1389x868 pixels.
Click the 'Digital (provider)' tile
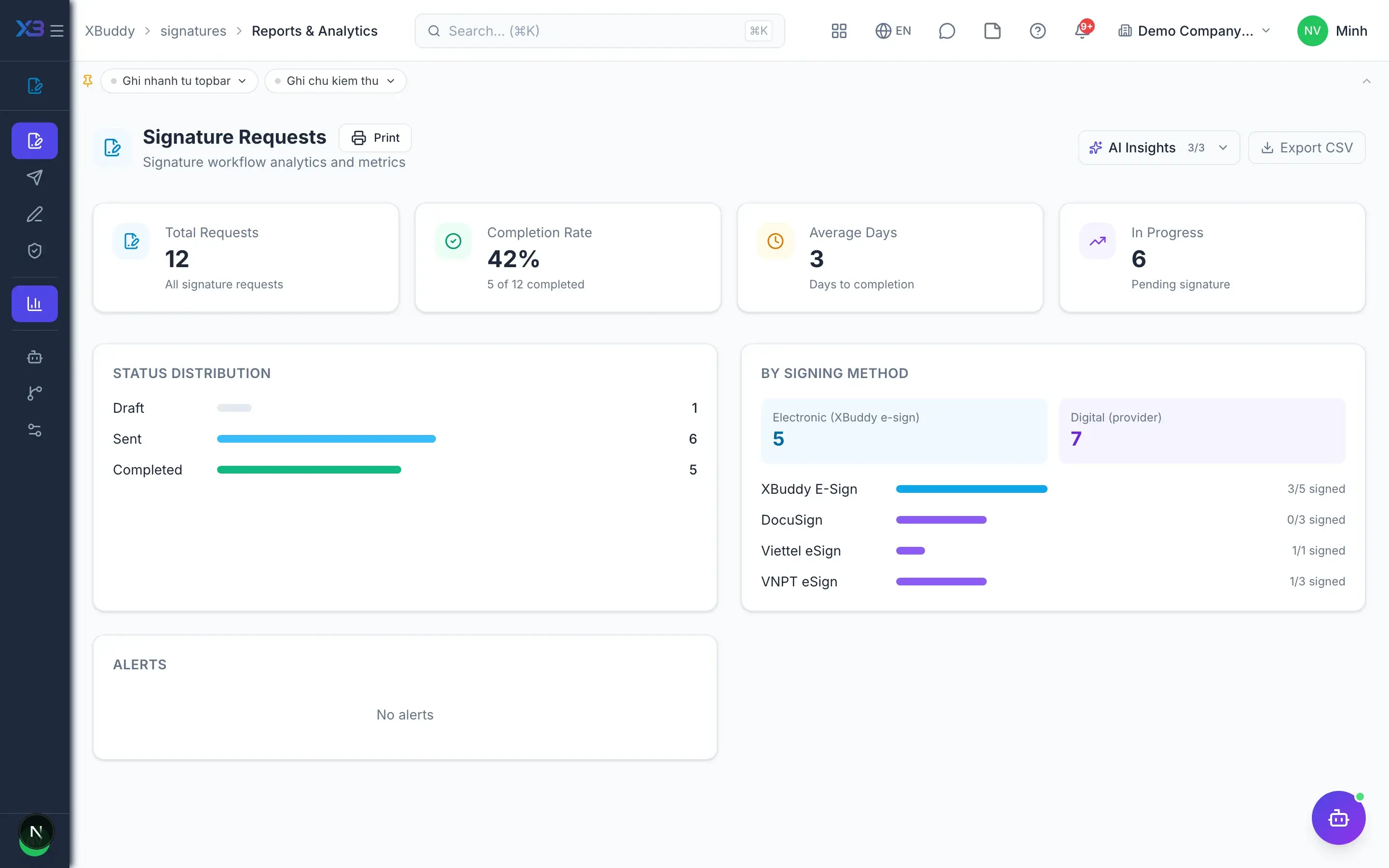point(1202,431)
